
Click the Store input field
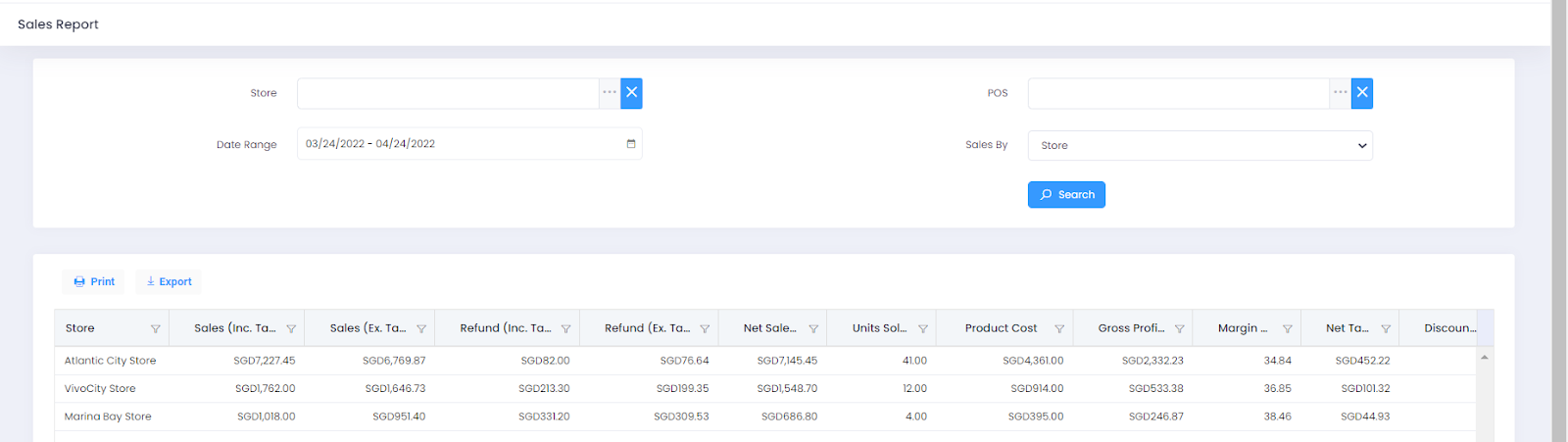(x=448, y=93)
